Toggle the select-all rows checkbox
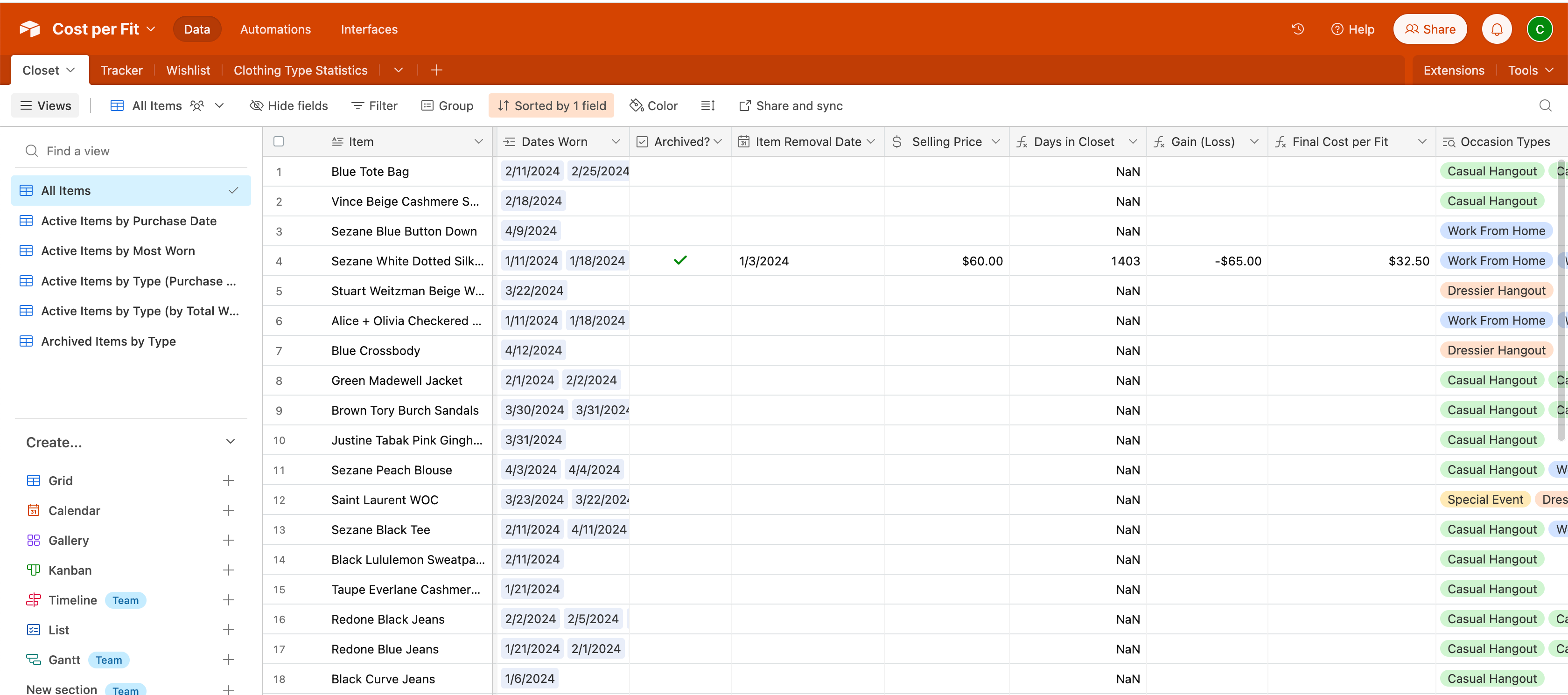Screen dimensions: 1568x695 (x=279, y=142)
